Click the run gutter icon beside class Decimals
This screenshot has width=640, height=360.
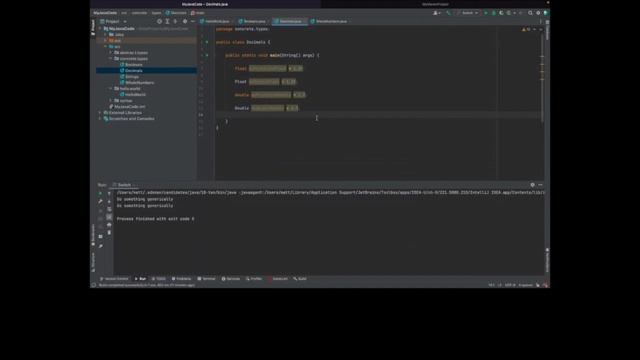(x=207, y=42)
